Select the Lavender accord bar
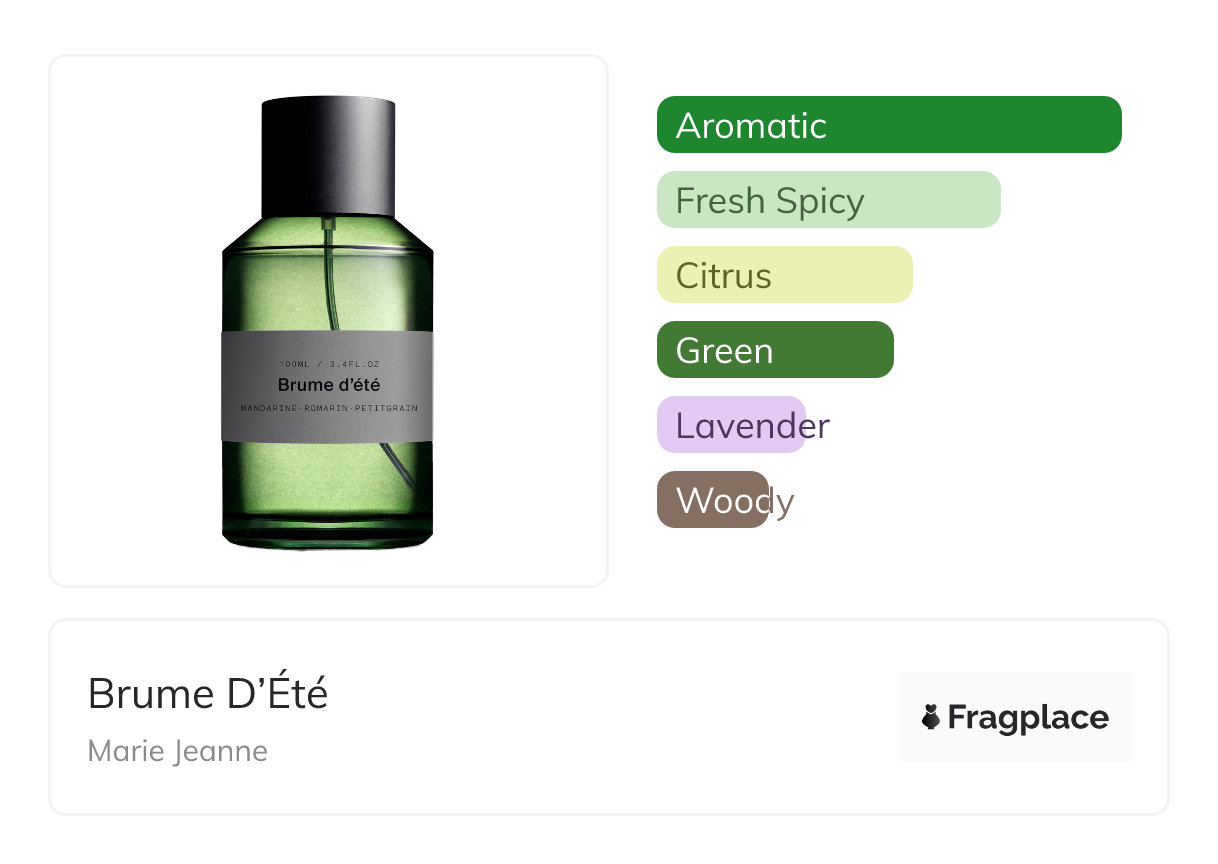The image size is (1218, 864). click(x=732, y=425)
